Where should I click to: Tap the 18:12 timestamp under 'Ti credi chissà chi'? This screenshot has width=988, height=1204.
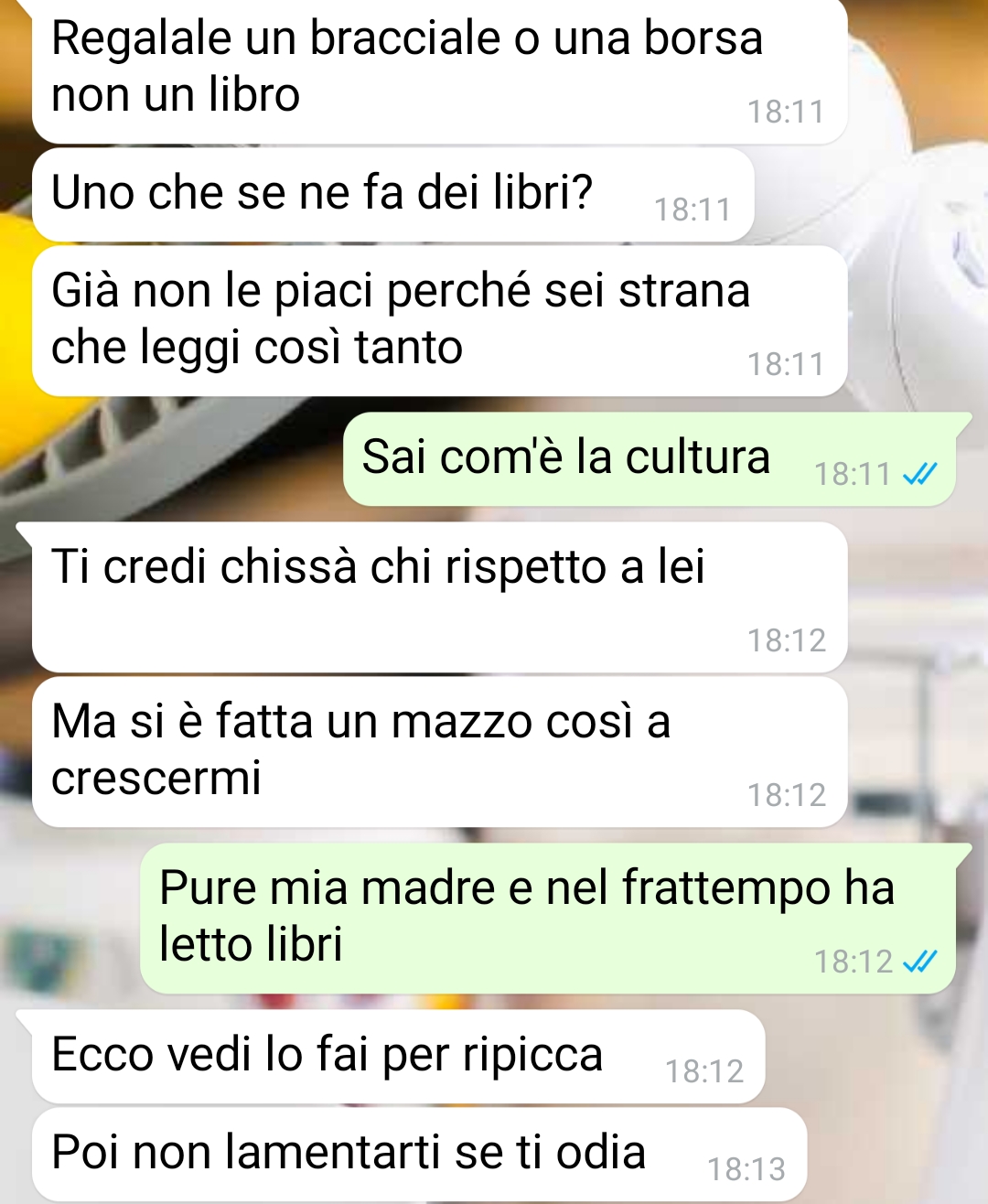(787, 640)
